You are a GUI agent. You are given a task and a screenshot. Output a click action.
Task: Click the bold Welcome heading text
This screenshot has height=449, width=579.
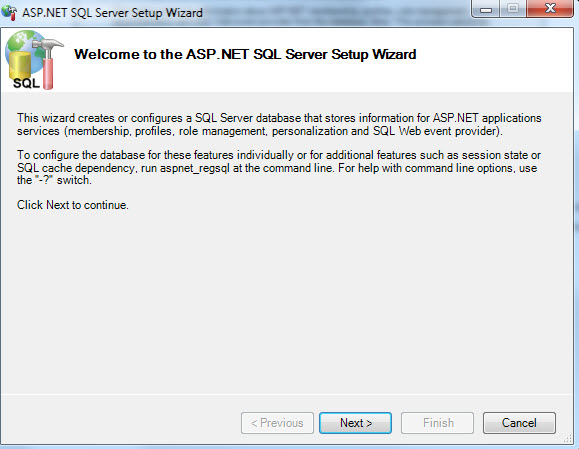pyautogui.click(x=245, y=54)
